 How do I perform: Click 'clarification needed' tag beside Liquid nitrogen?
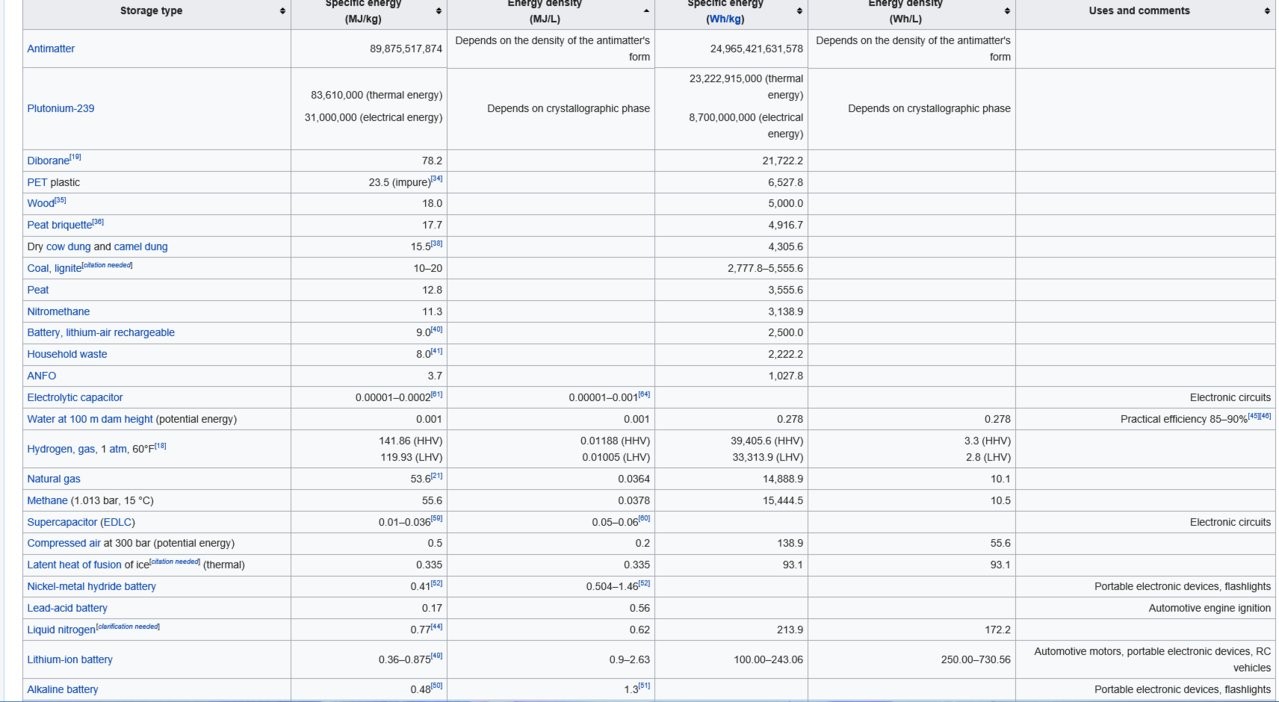128,626
